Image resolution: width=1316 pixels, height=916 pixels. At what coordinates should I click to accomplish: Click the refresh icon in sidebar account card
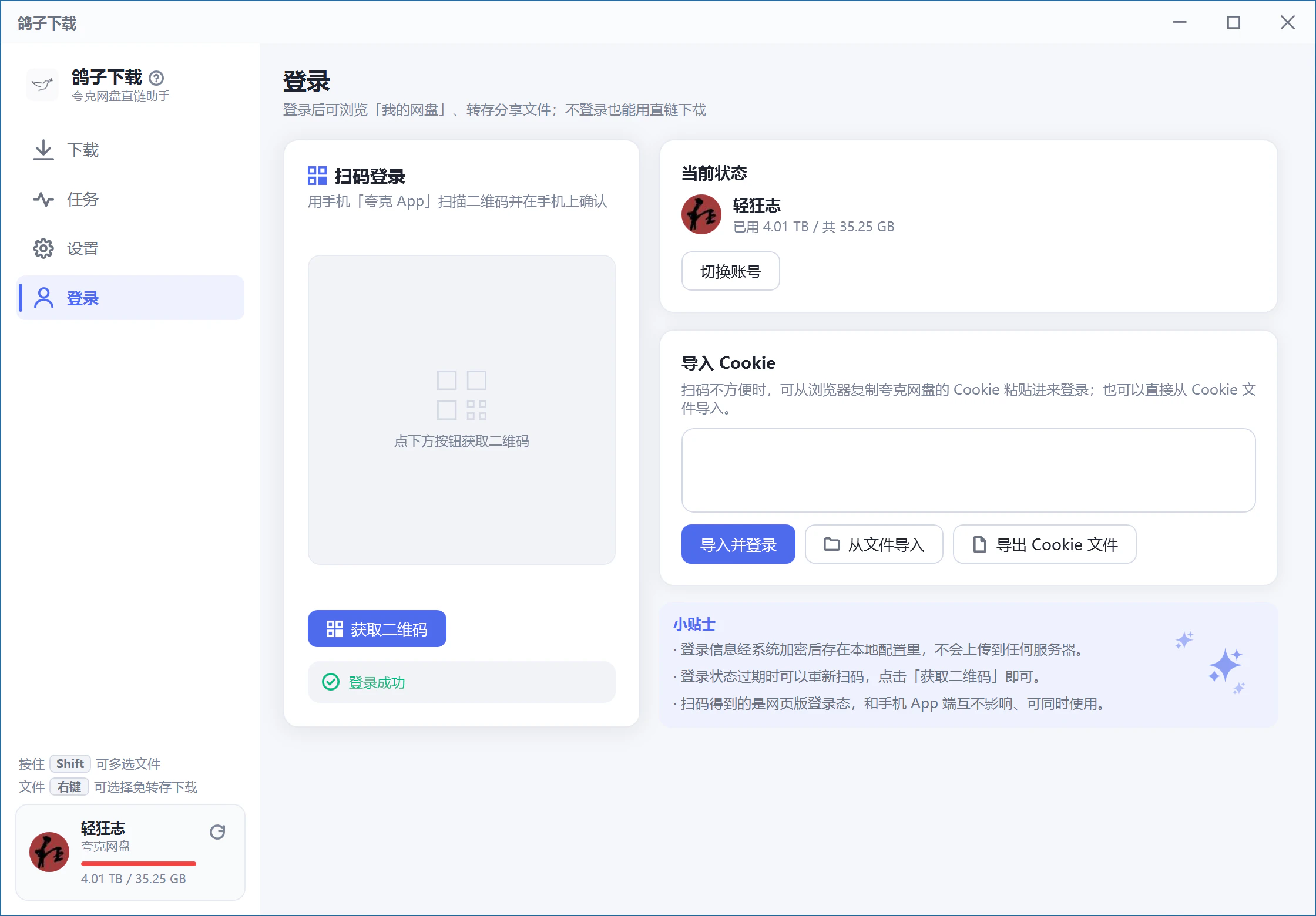point(217,832)
